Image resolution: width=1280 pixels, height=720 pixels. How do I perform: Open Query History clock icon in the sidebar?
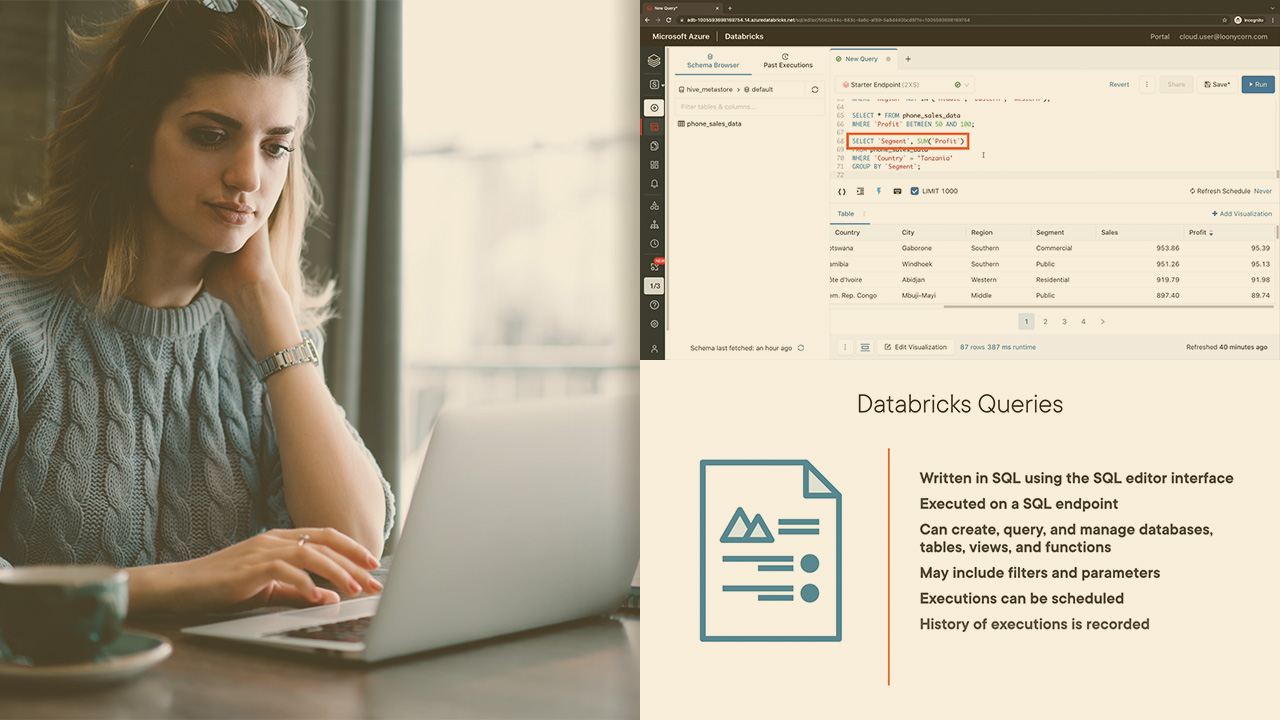tap(654, 243)
